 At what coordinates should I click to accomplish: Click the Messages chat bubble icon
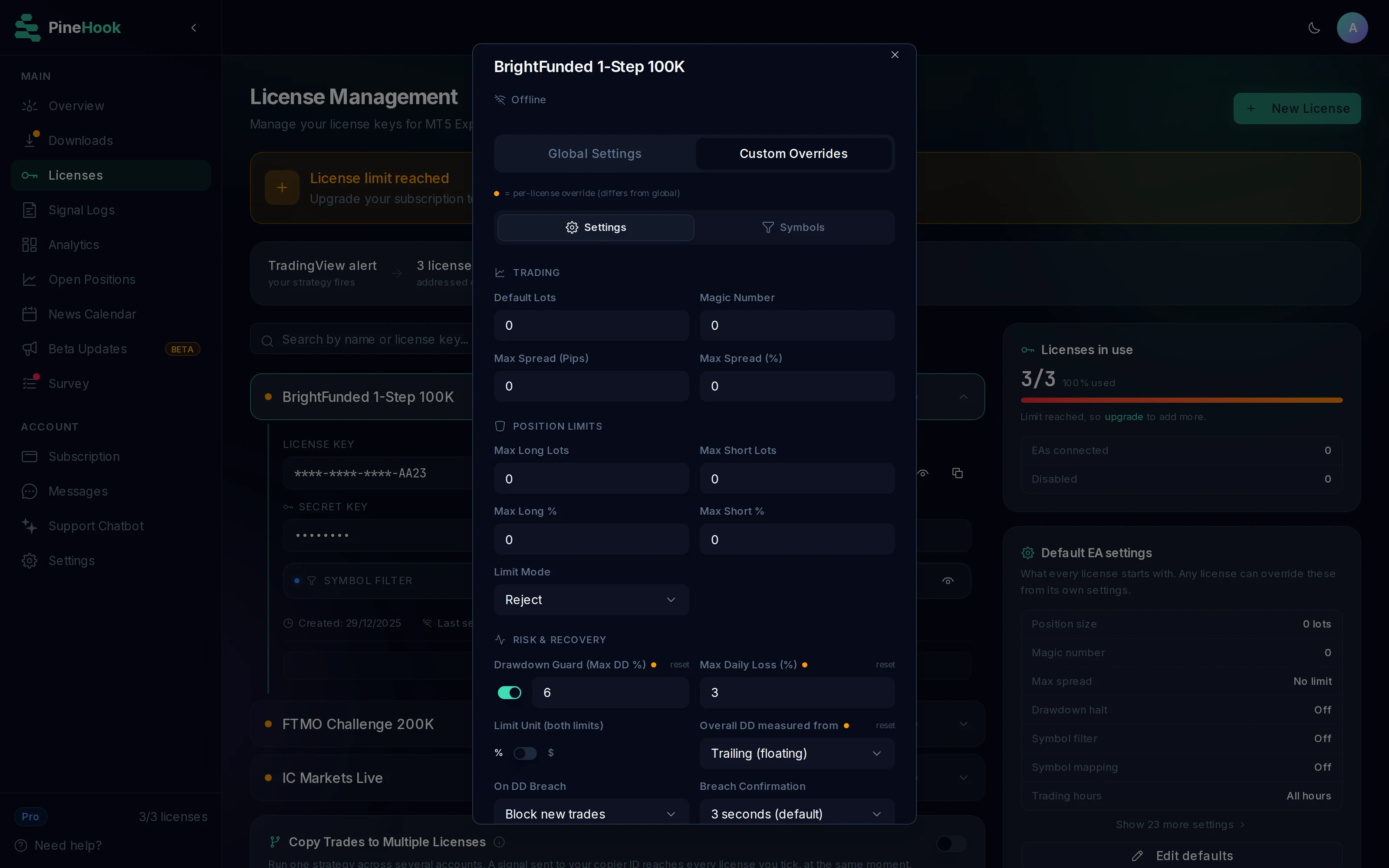pos(29,491)
